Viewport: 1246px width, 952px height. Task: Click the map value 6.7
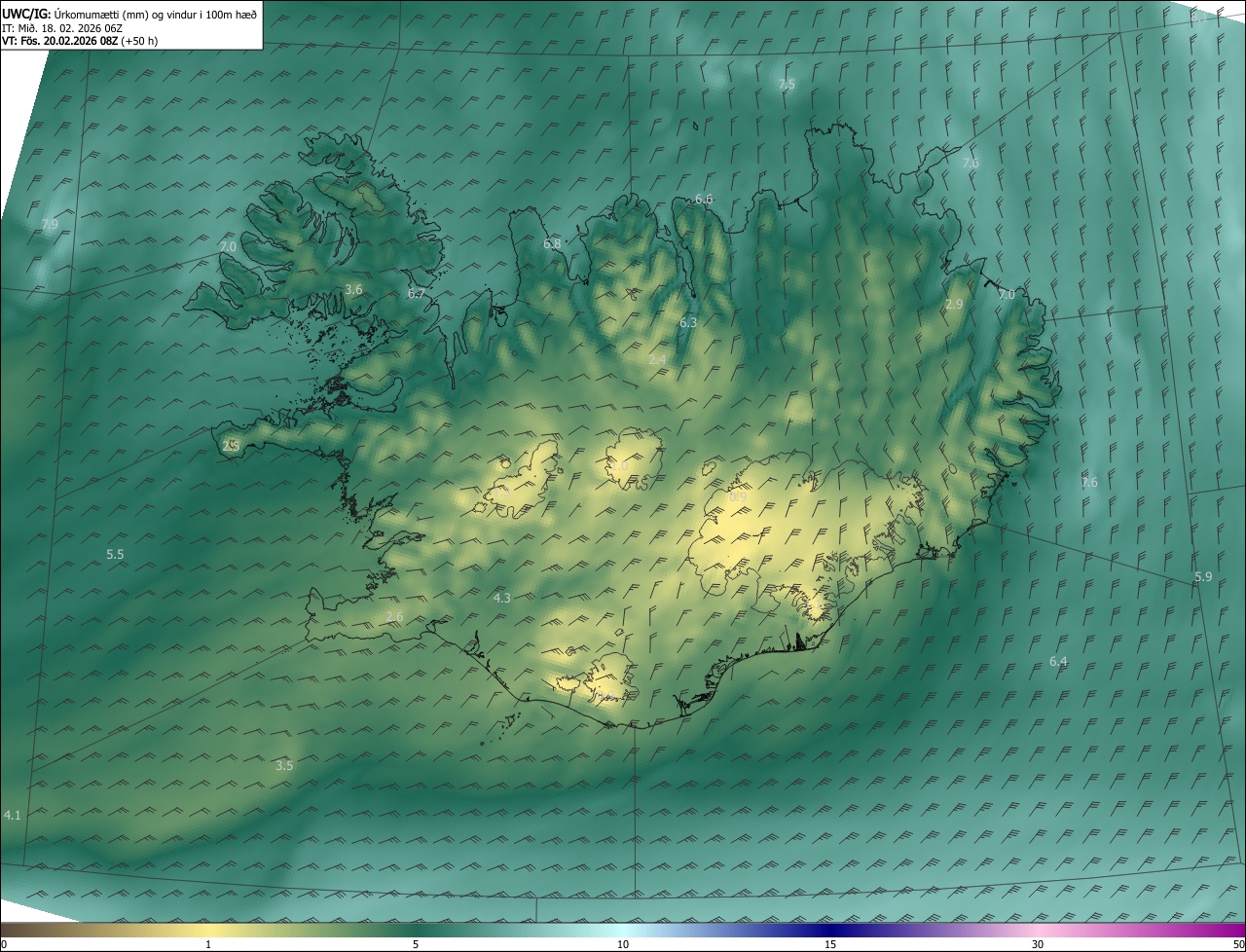tap(417, 293)
